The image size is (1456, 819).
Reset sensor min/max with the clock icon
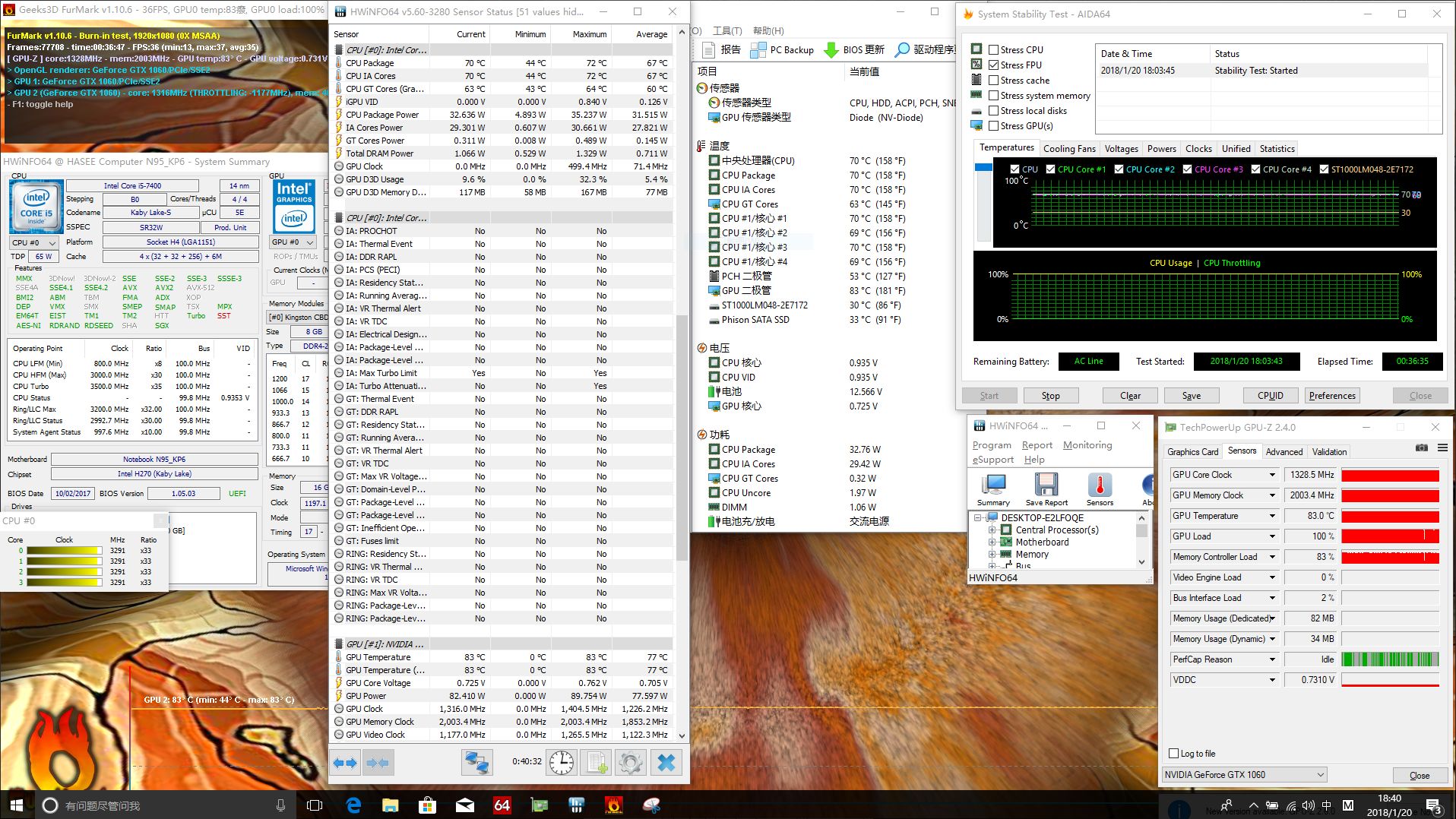point(562,762)
